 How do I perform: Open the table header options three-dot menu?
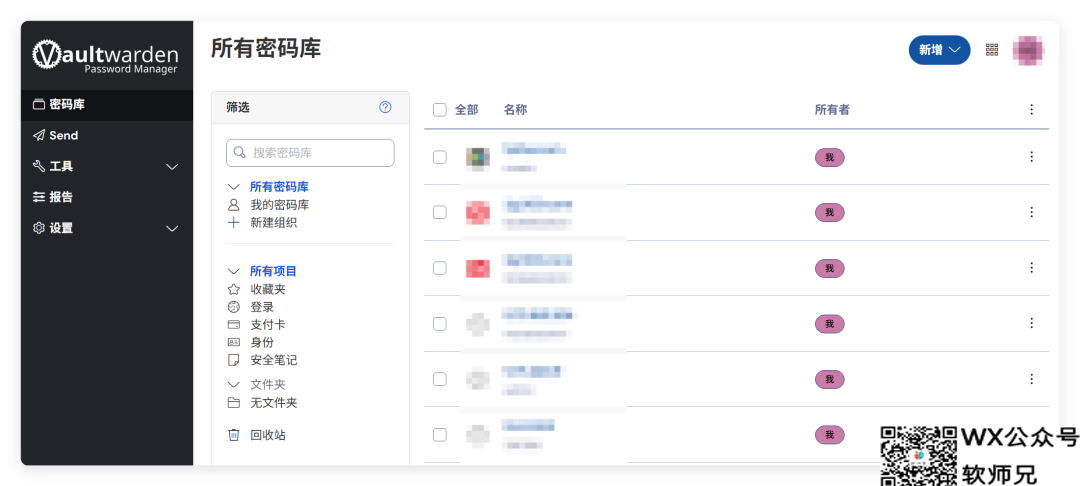1031,109
